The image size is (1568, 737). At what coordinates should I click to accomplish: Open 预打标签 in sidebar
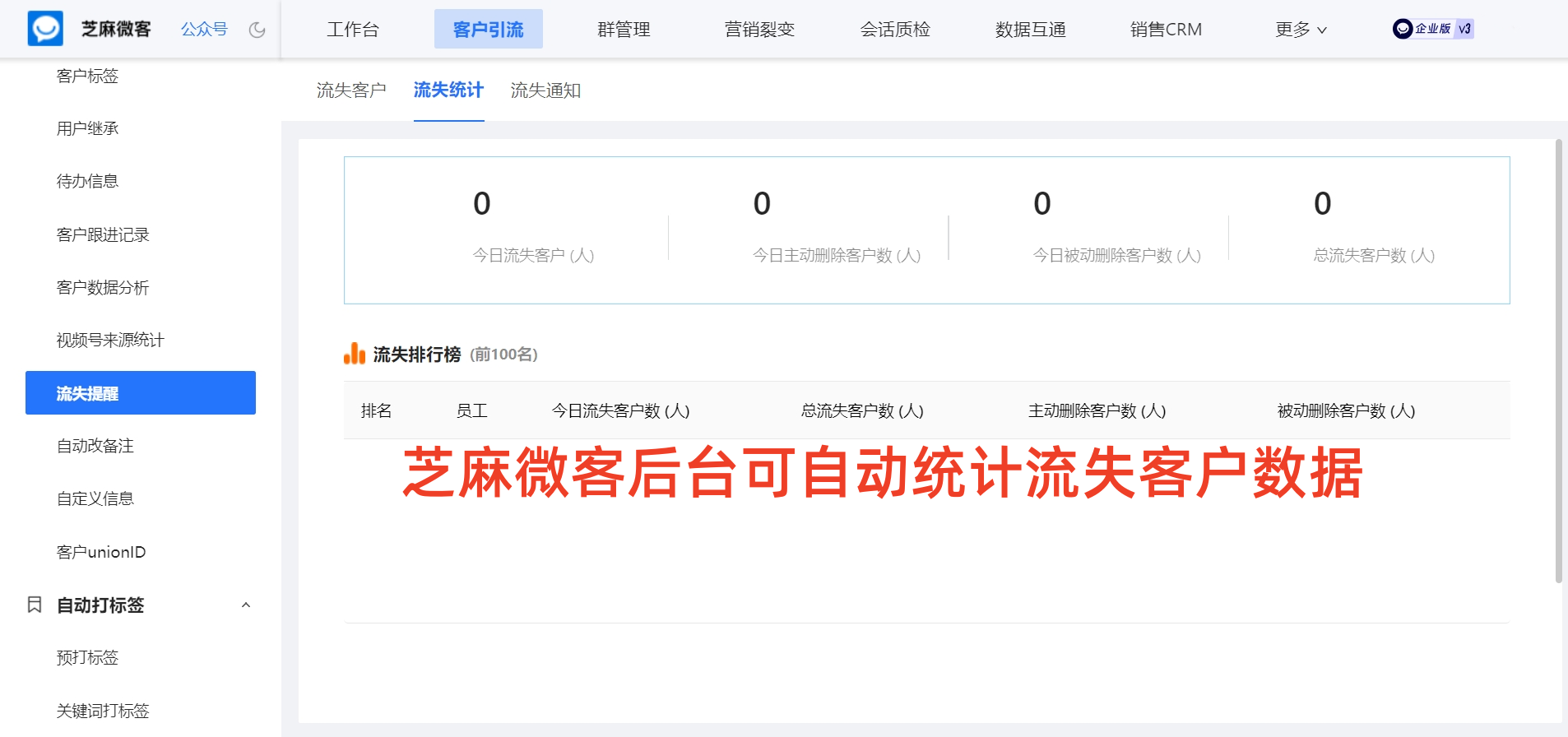pos(87,657)
